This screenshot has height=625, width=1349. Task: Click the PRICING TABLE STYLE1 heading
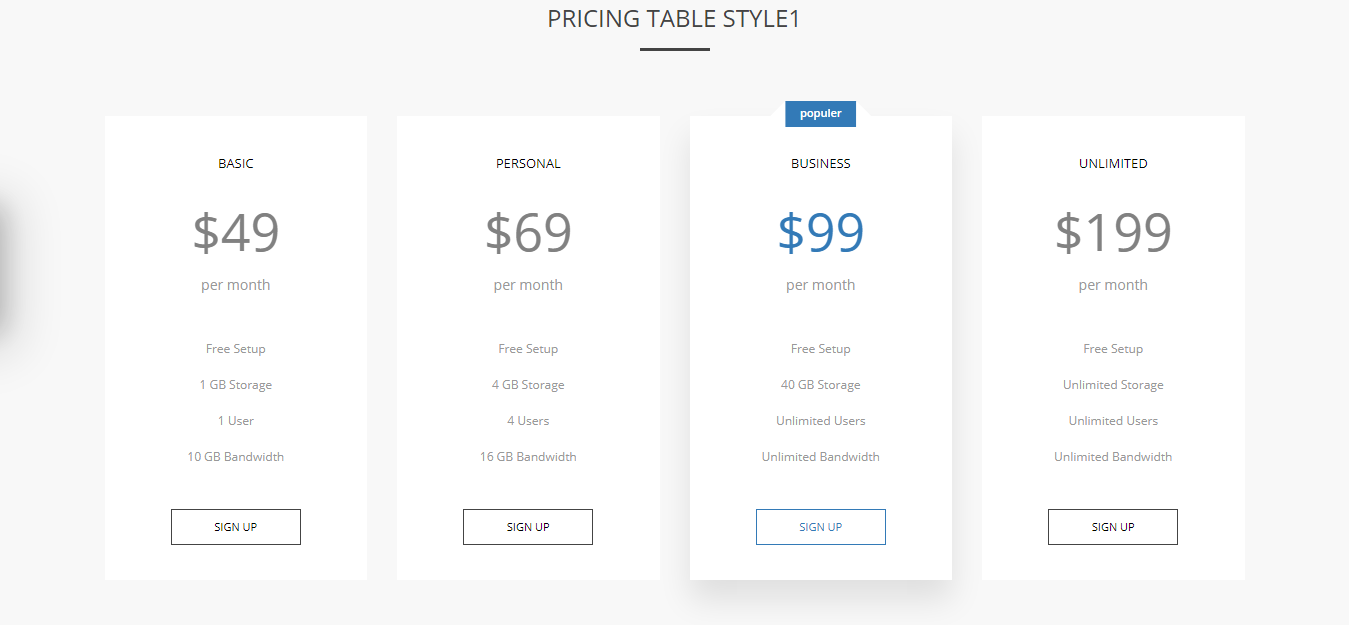click(674, 18)
